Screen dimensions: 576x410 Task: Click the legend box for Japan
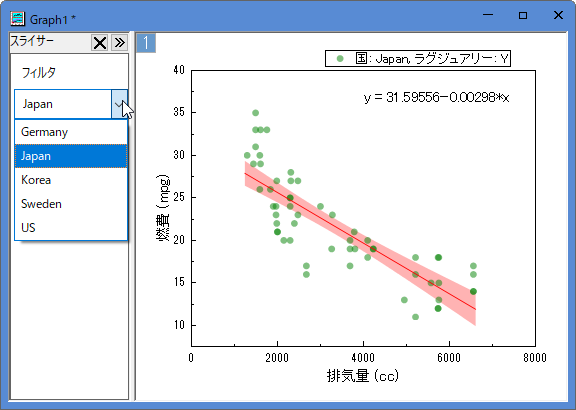coord(418,58)
